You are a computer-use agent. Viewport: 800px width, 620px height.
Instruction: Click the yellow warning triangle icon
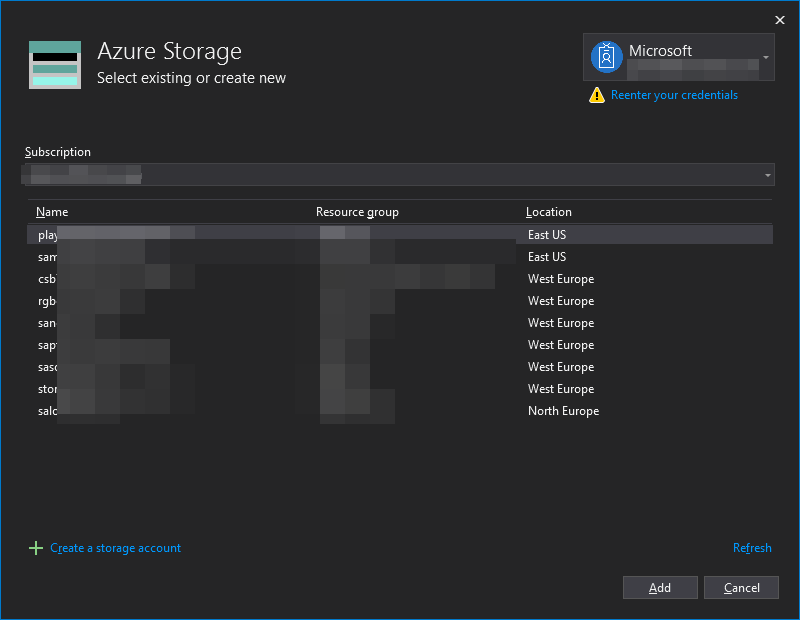coord(596,95)
